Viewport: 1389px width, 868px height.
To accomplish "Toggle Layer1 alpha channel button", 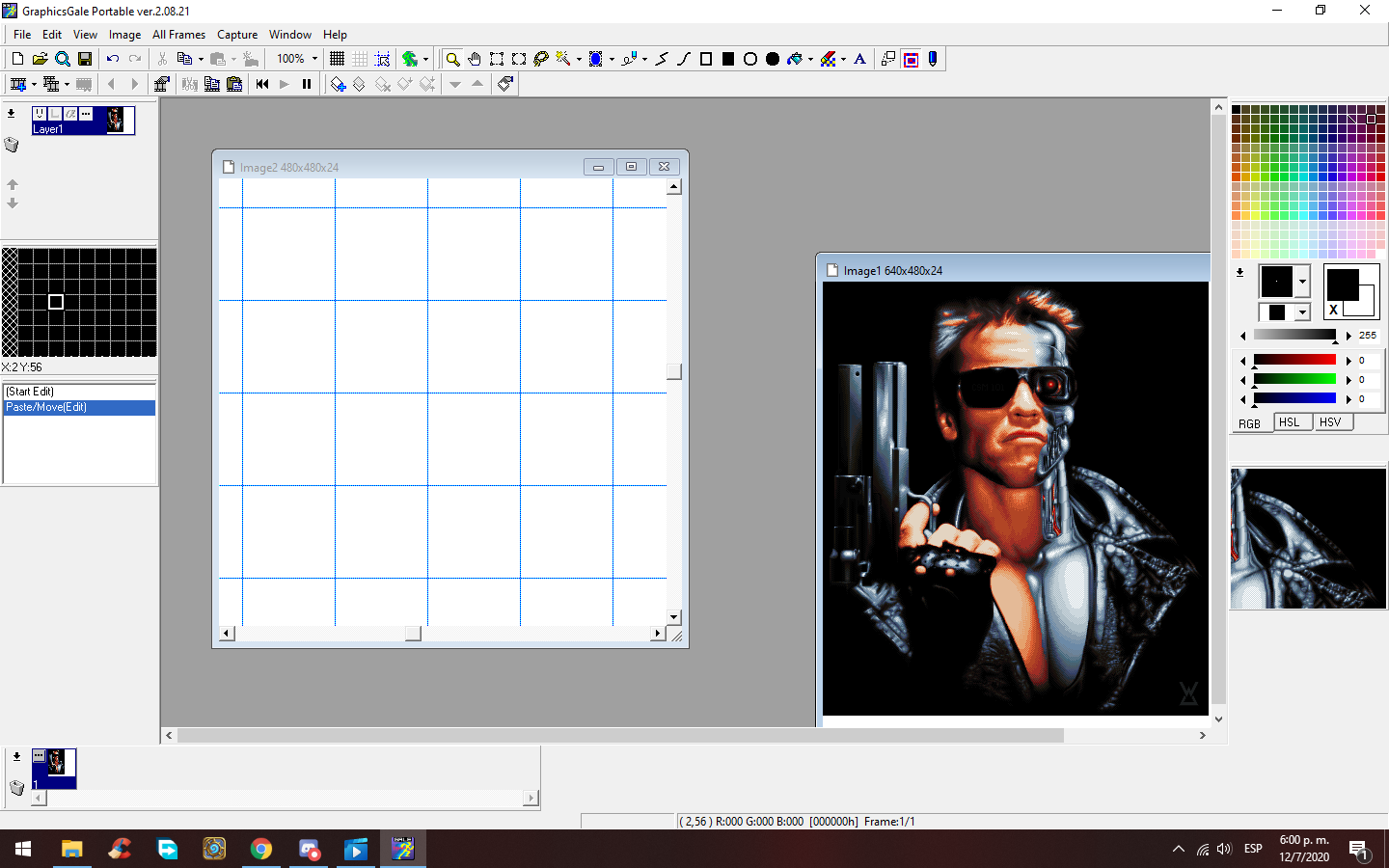I will pos(70,114).
